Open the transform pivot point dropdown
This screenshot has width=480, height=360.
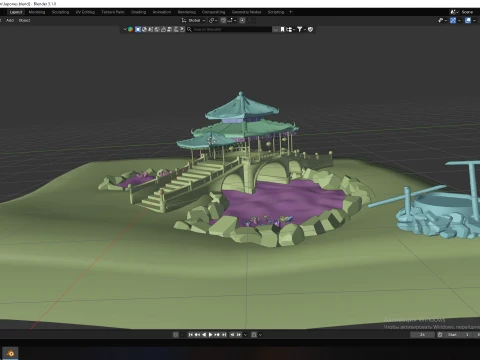213,21
